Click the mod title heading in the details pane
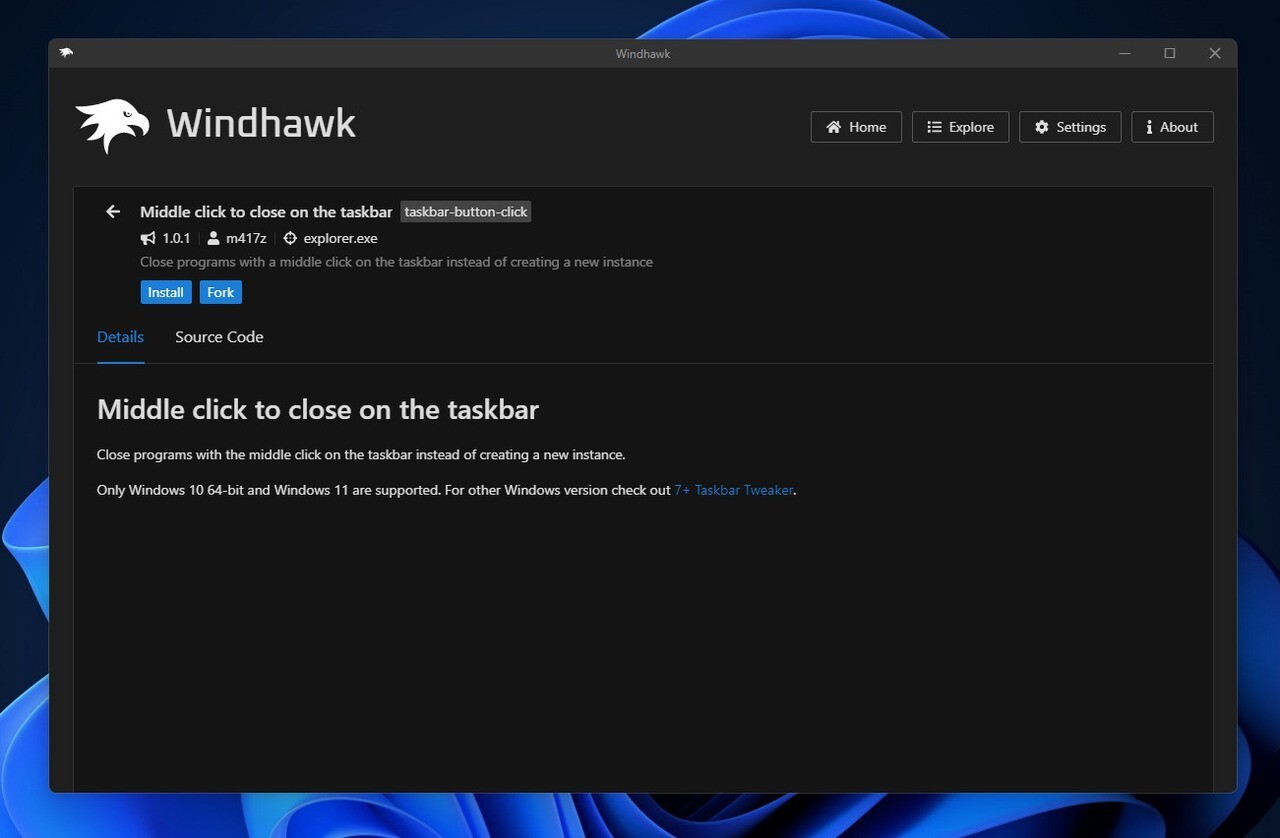1280x838 pixels. (x=318, y=409)
